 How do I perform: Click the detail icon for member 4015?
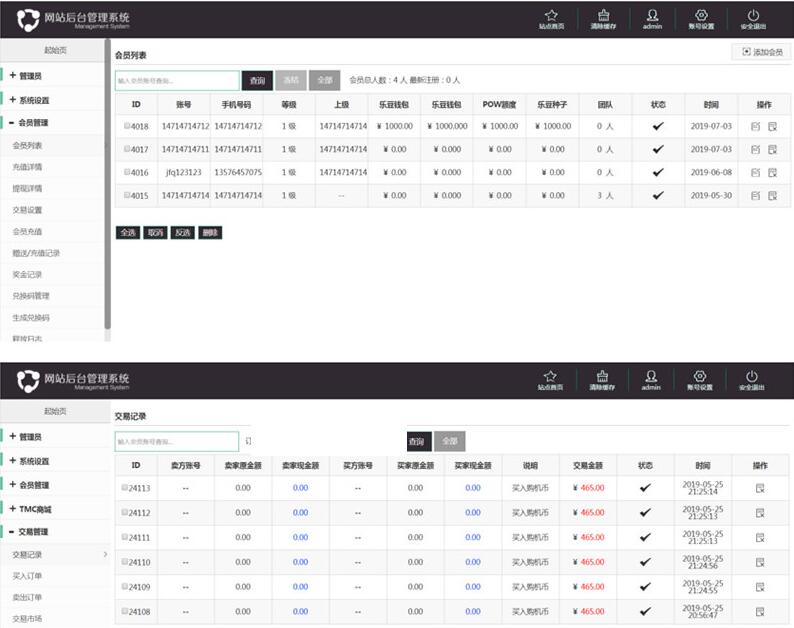click(x=772, y=195)
